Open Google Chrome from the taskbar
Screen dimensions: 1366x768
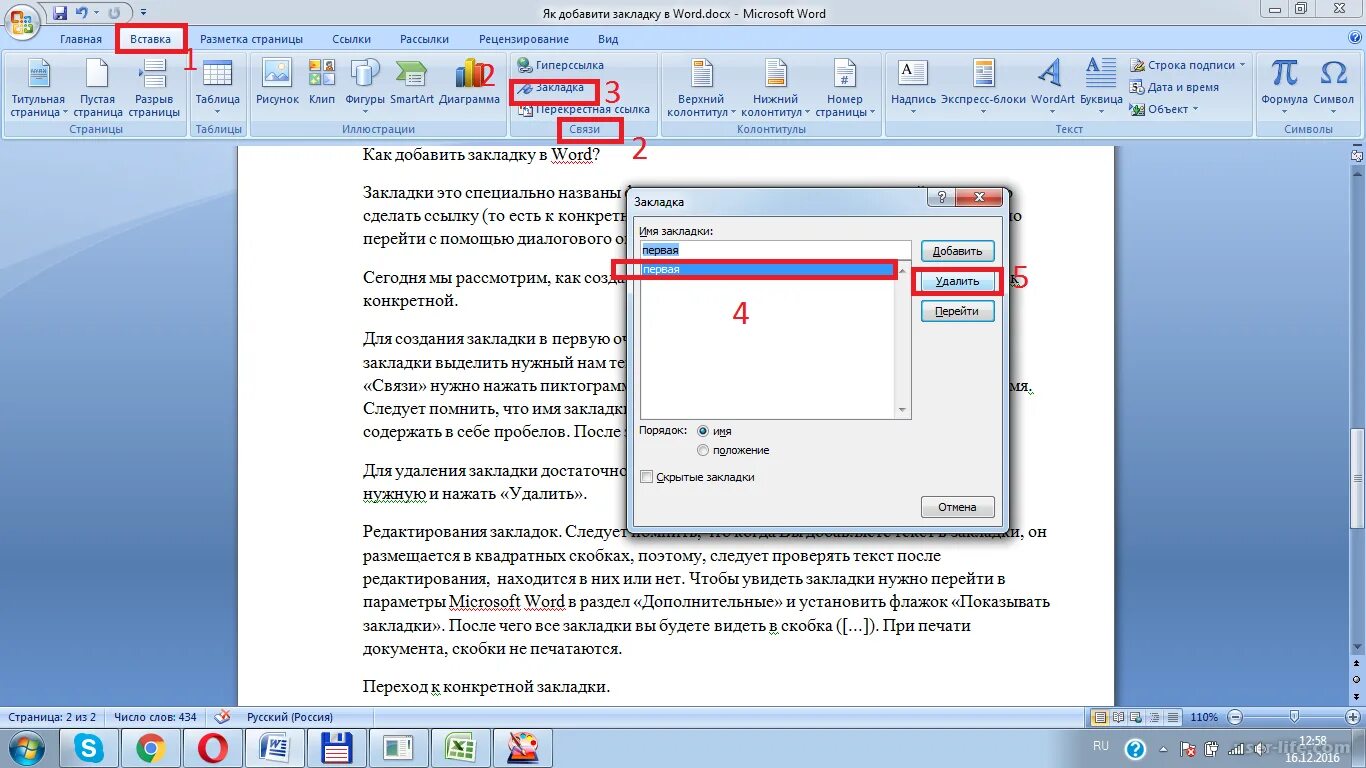151,748
